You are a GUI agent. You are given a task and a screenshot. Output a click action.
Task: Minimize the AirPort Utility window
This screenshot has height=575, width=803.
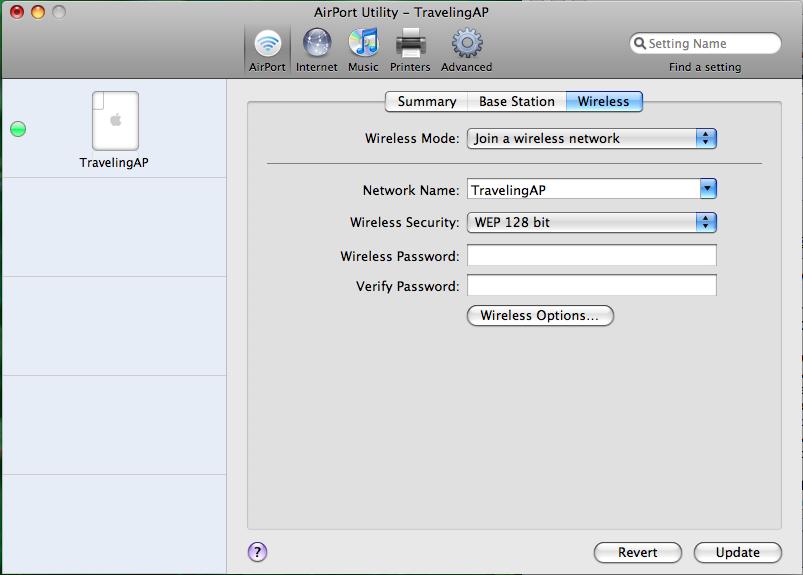click(38, 12)
